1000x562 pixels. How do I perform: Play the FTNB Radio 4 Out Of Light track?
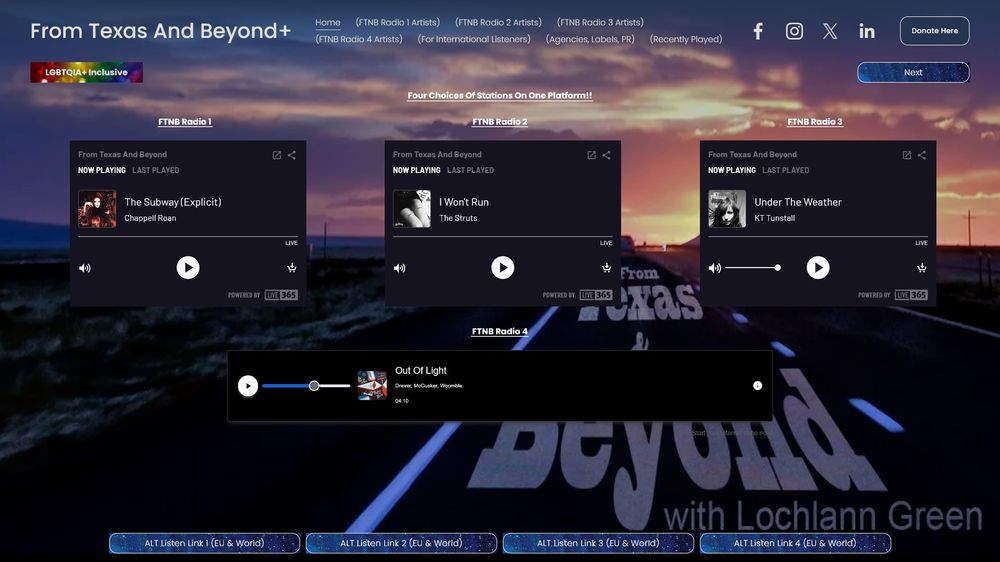[248, 385]
